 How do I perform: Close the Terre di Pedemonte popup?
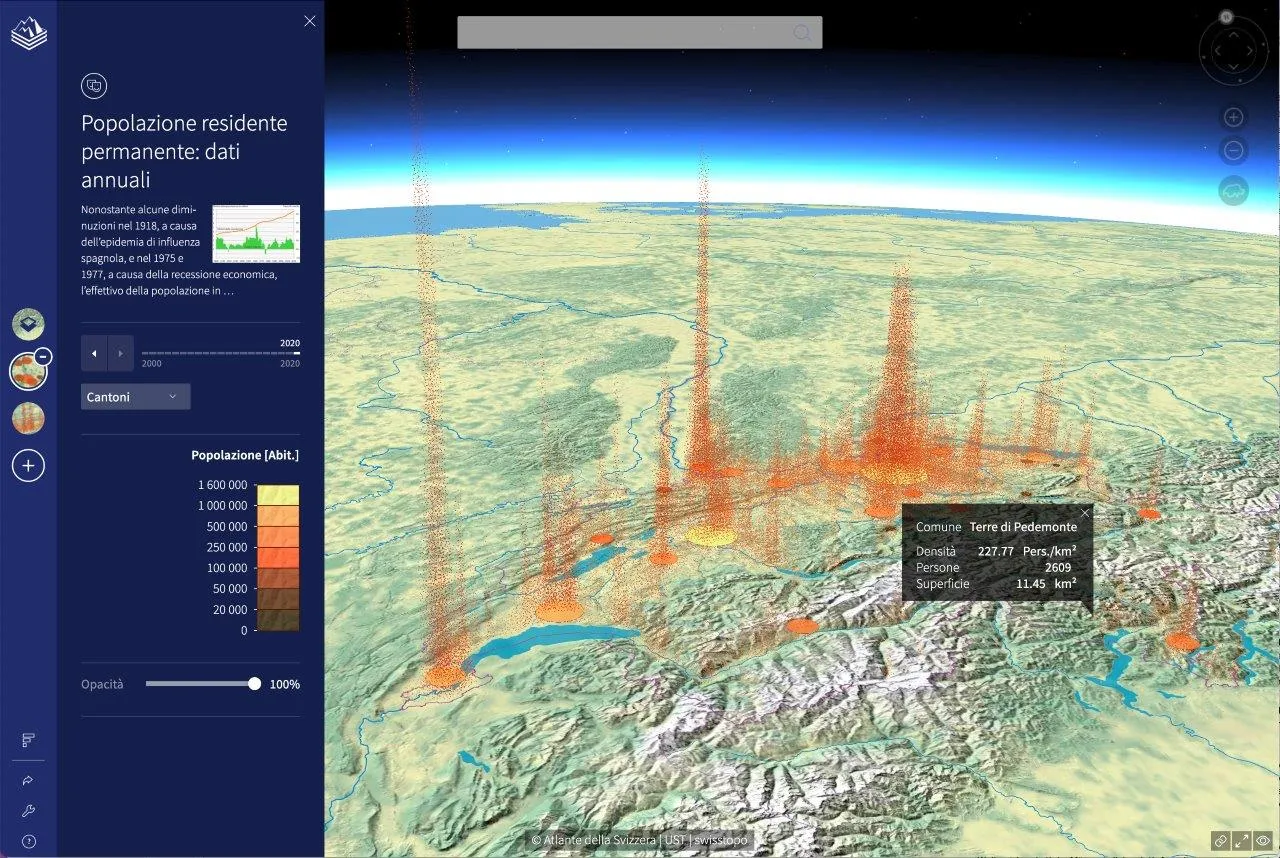click(1085, 513)
